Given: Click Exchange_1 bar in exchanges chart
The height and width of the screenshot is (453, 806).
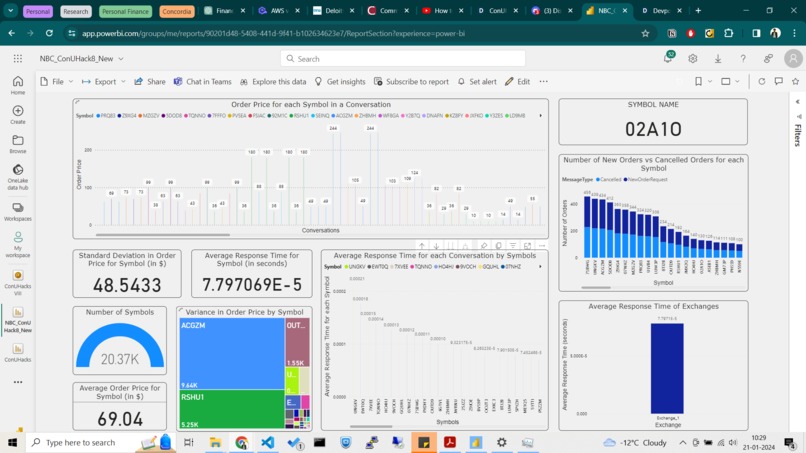Looking at the screenshot, I should pyautogui.click(x=667, y=368).
